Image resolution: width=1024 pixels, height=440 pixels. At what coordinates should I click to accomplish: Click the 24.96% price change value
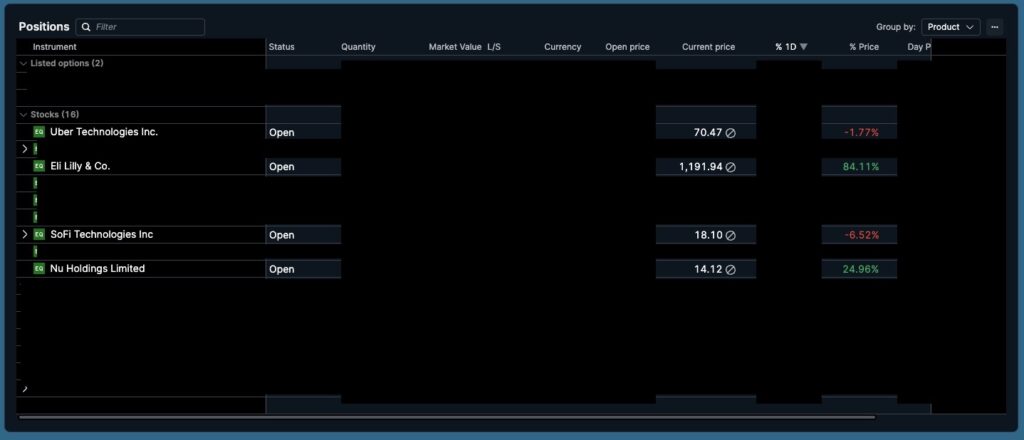click(861, 269)
